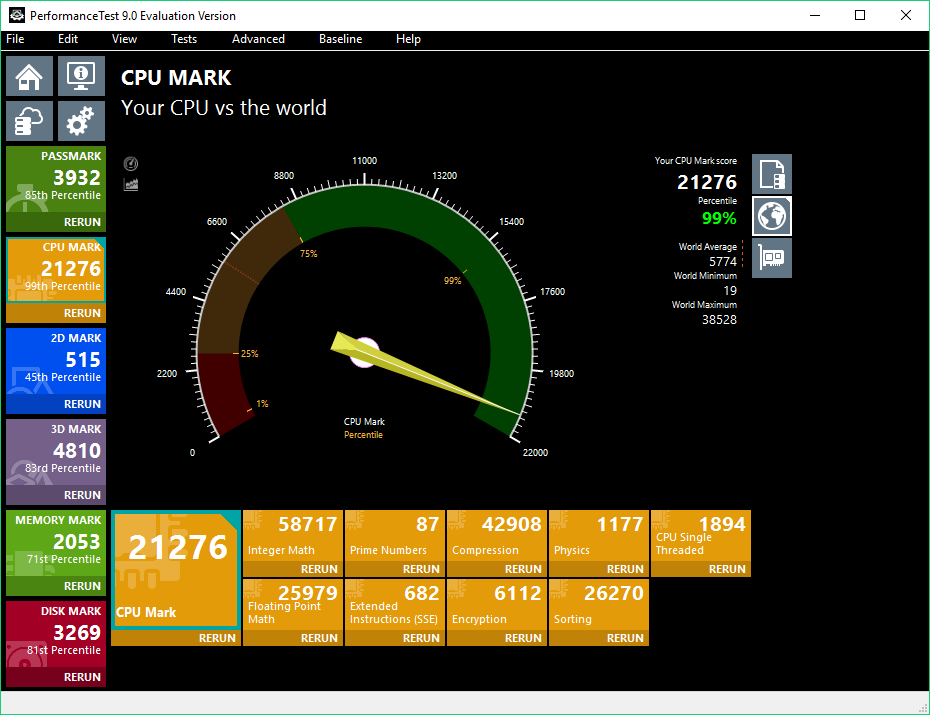Open the cloud baseline database icon

pos(29,121)
